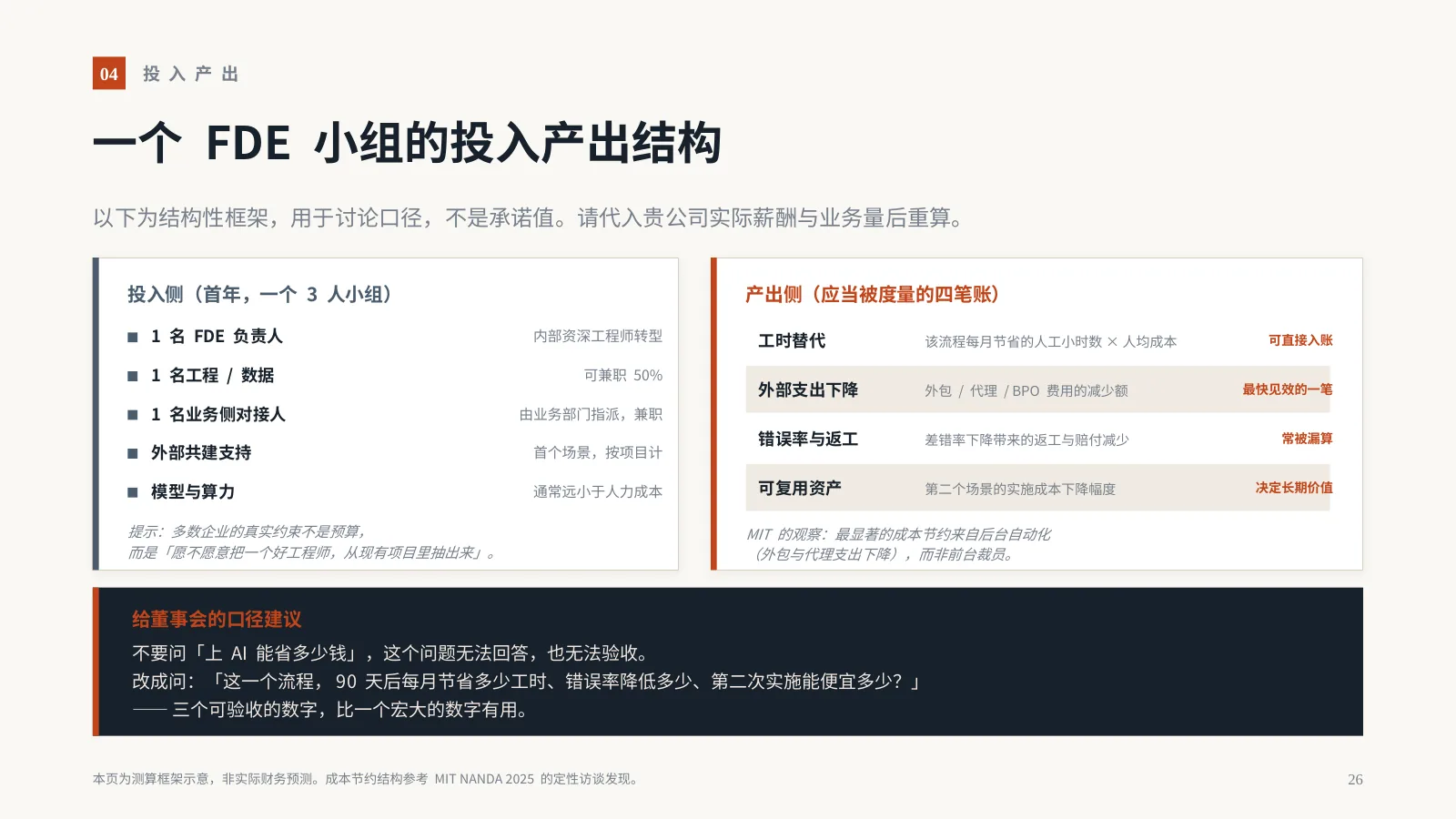Select the dark panel heading 给董事会的口径建议
This screenshot has height=819, width=1456.
click(x=217, y=620)
